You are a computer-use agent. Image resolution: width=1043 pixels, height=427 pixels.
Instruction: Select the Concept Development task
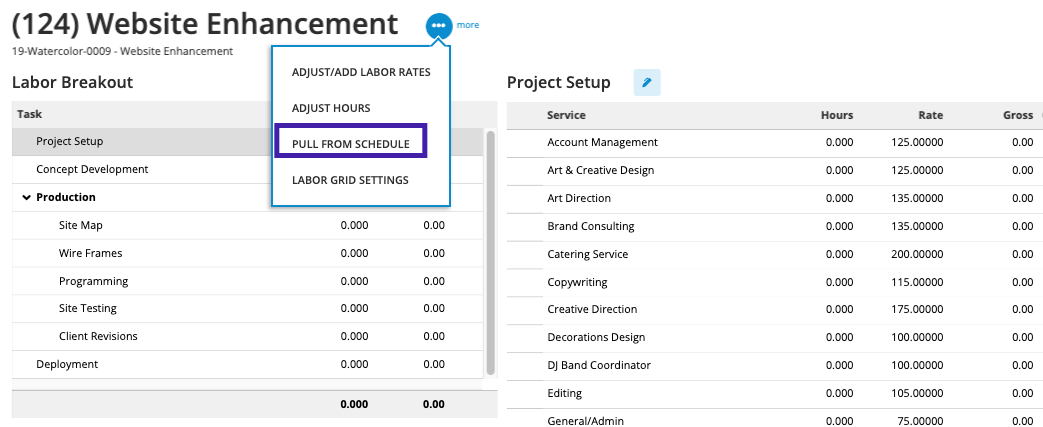92,170
